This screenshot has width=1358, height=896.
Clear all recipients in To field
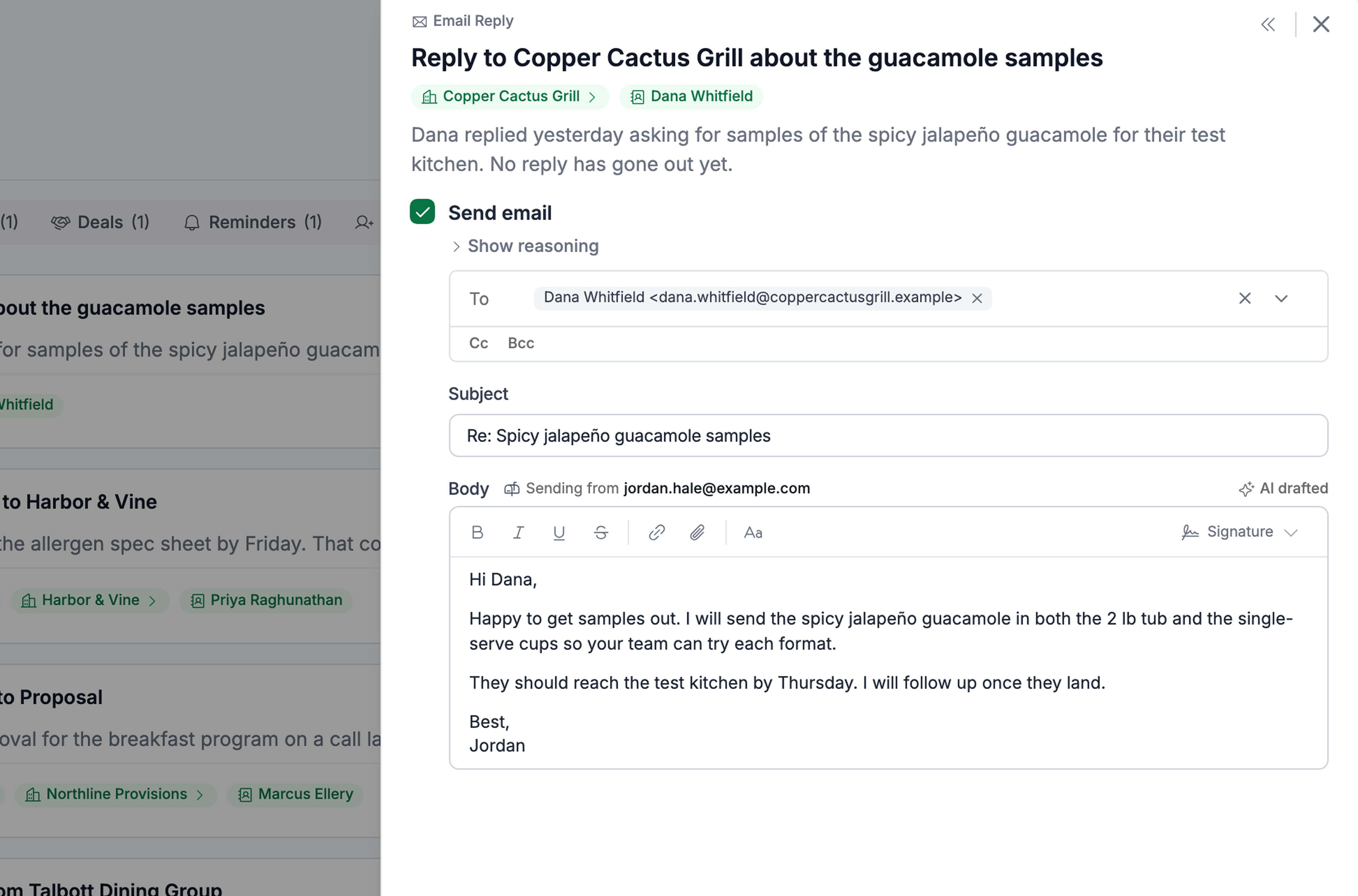point(1244,298)
